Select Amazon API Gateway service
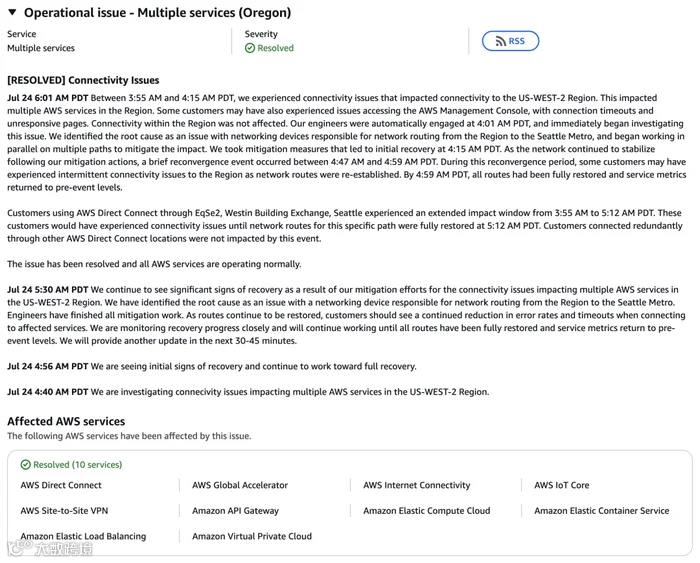 point(235,511)
